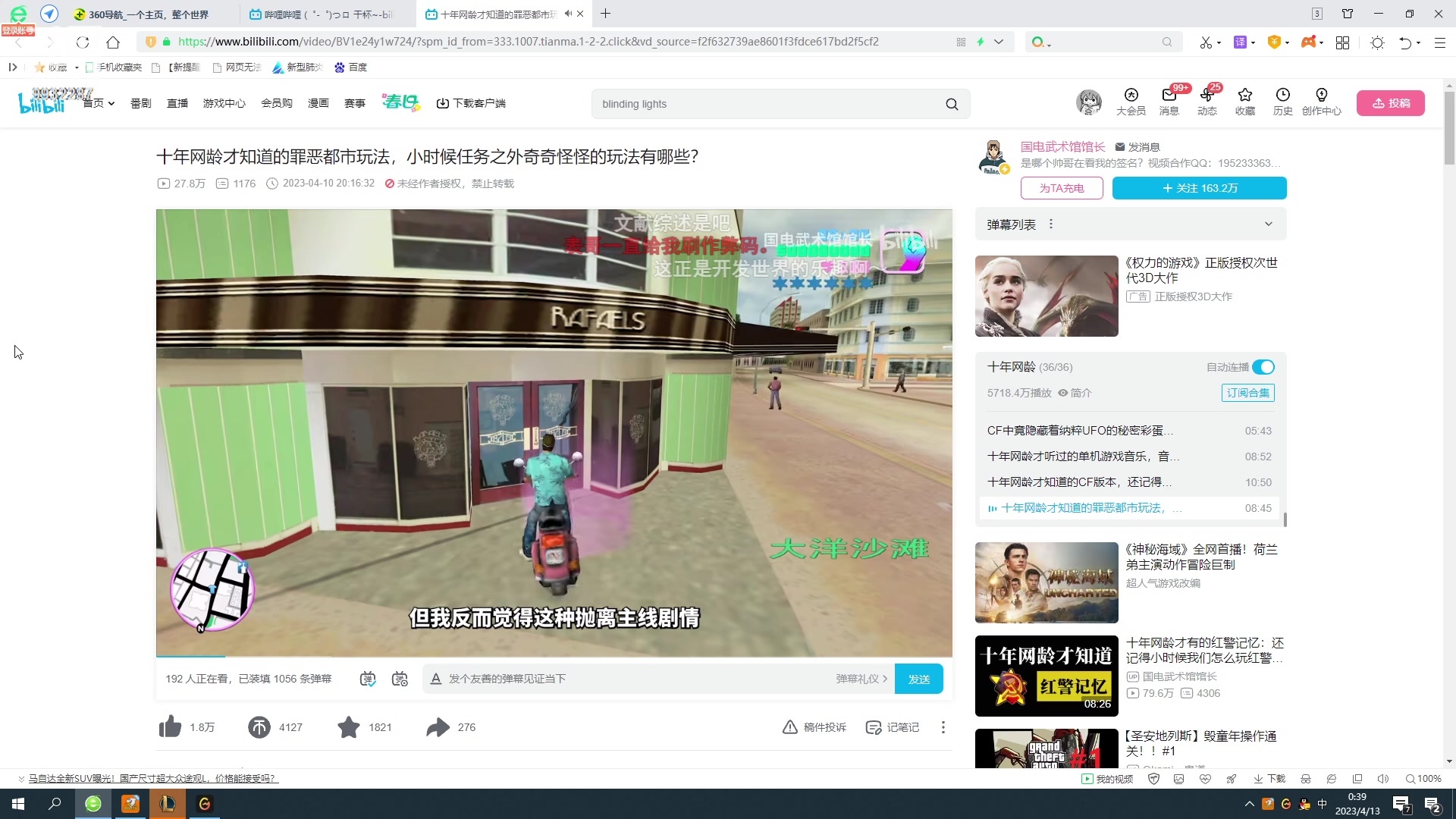Take notes with the 记笔记 icon

click(x=893, y=726)
